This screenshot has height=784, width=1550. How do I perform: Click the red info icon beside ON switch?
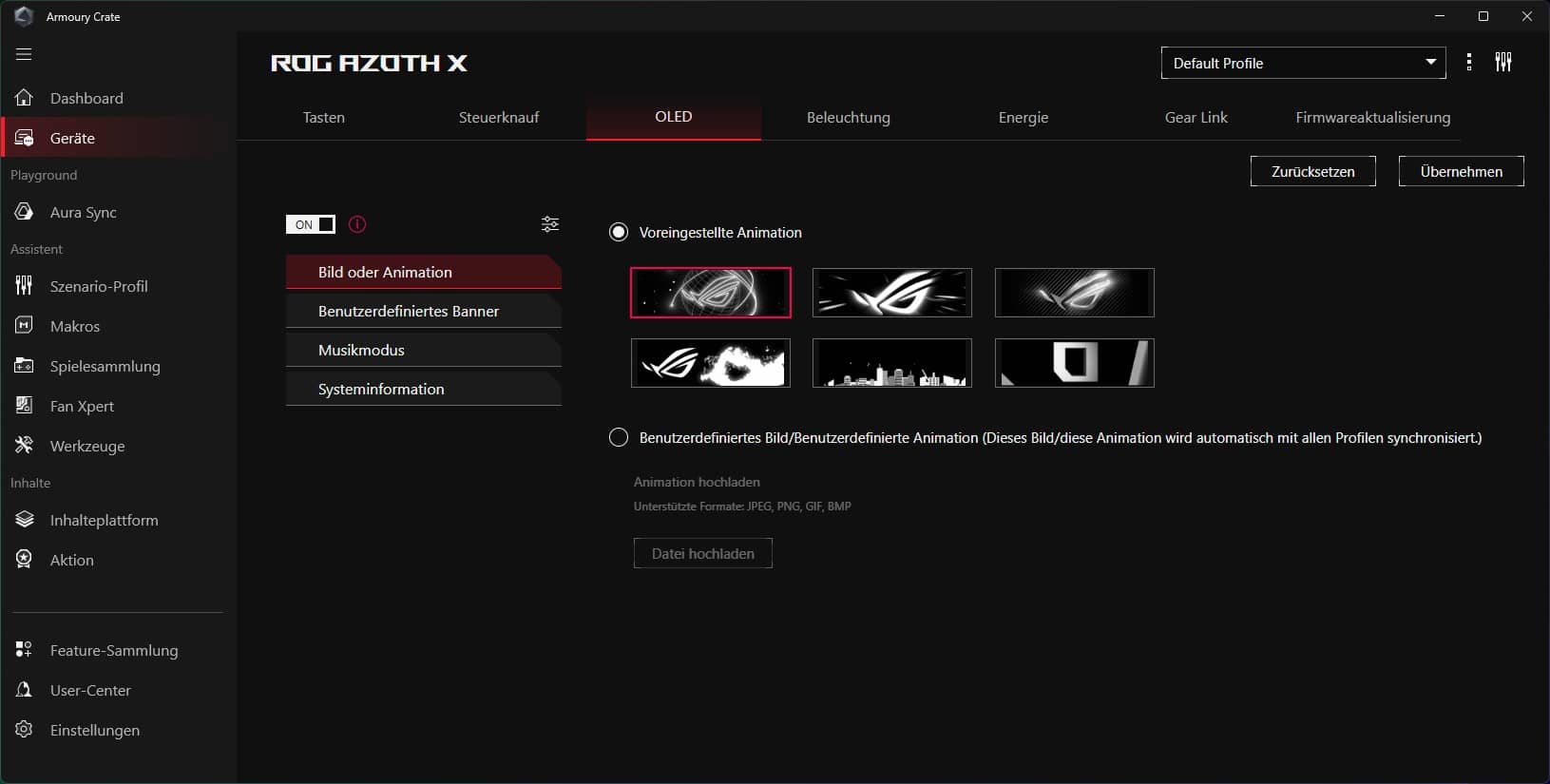tap(357, 224)
